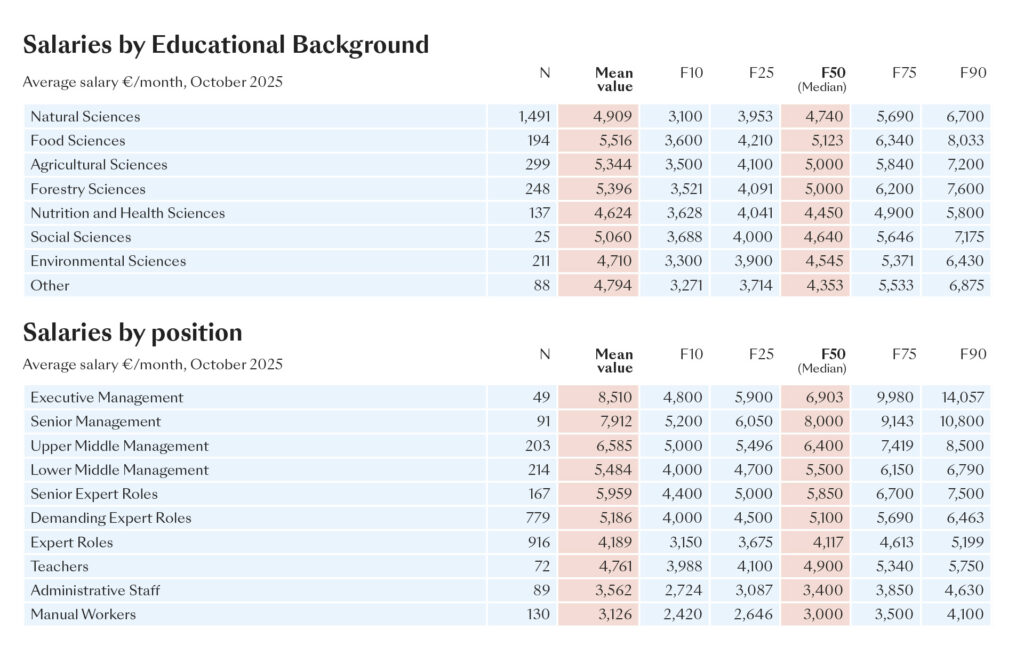This screenshot has width=1024, height=655.
Task: Click Expert Roles N count 916
Action: (535, 542)
